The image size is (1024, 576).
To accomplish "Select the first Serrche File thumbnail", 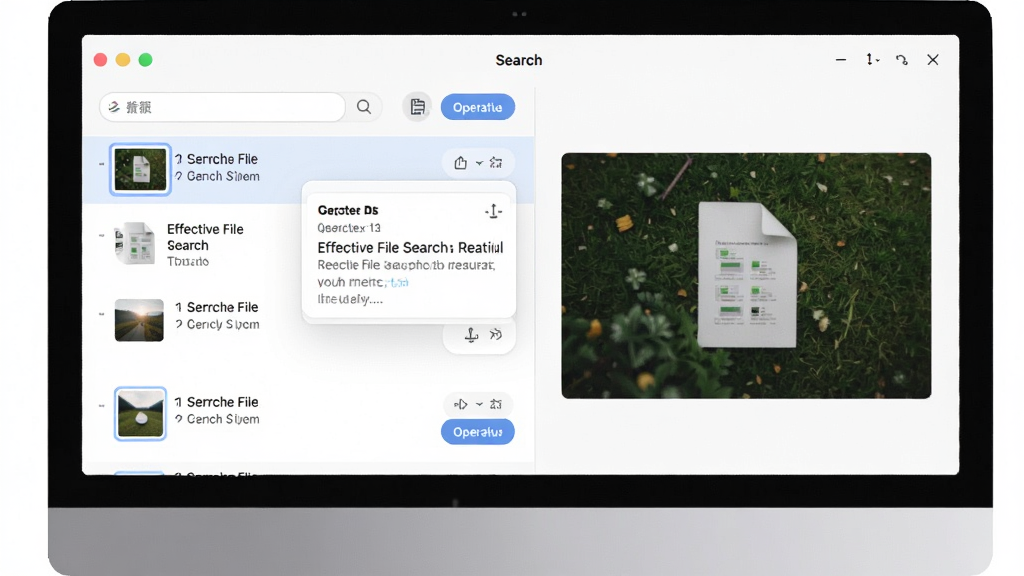I will (x=140, y=169).
